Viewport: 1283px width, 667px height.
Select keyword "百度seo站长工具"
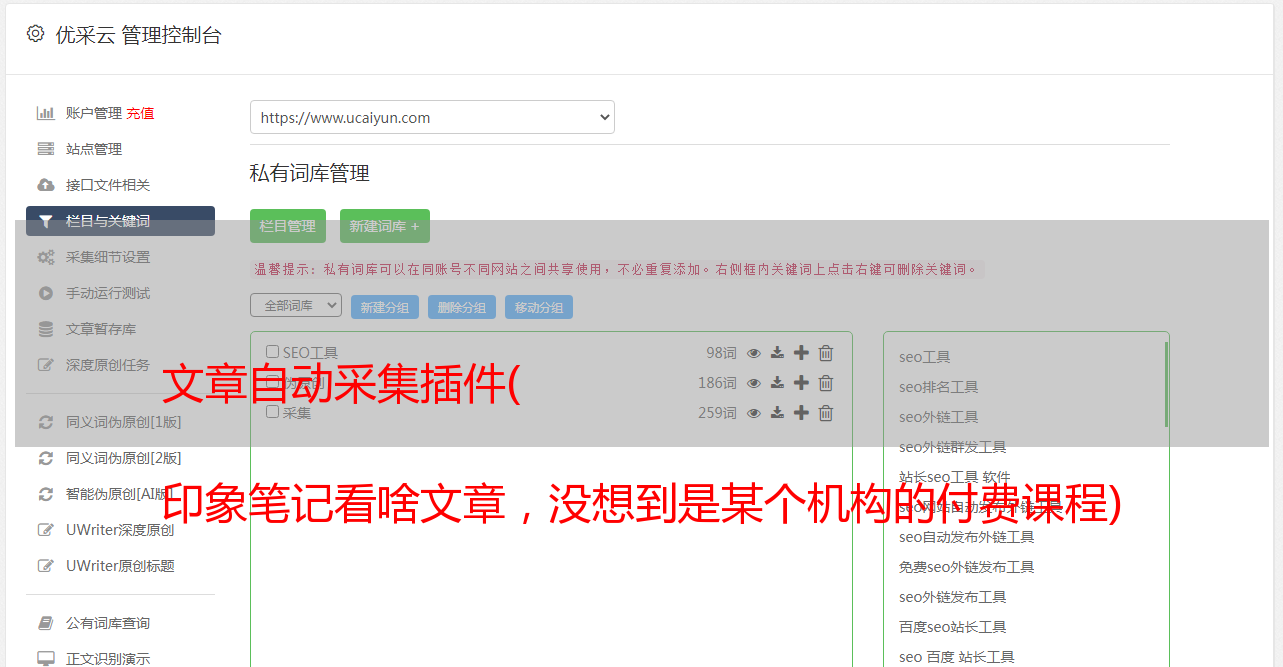[953, 627]
